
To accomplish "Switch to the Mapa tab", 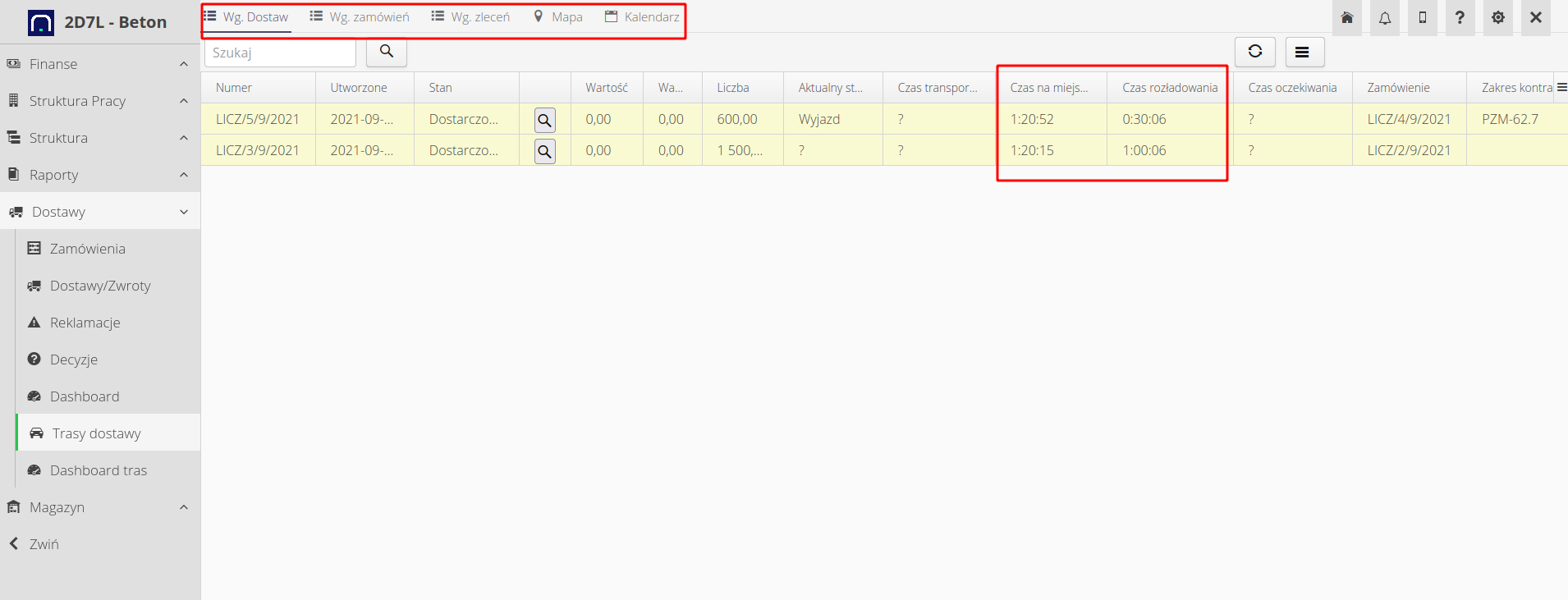I will 558,17.
